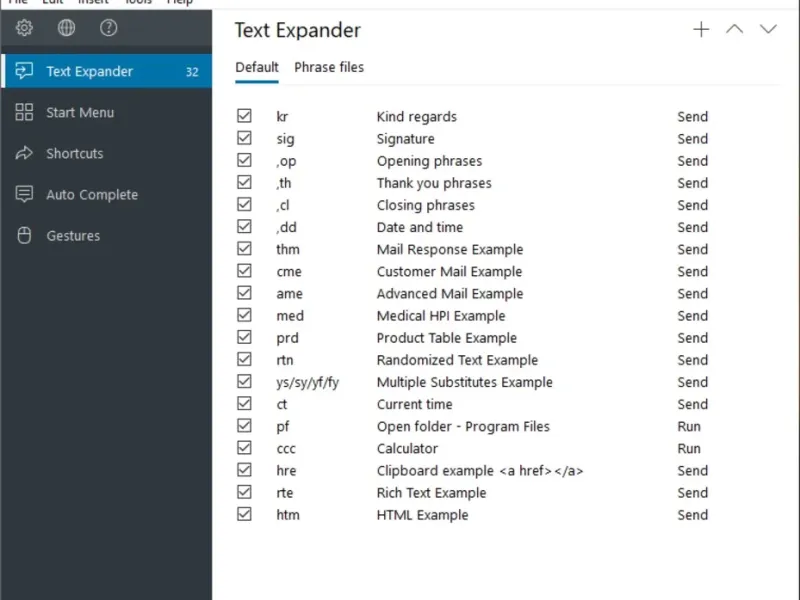Switch to the Phrase files tab
This screenshot has width=800, height=600.
(x=329, y=67)
